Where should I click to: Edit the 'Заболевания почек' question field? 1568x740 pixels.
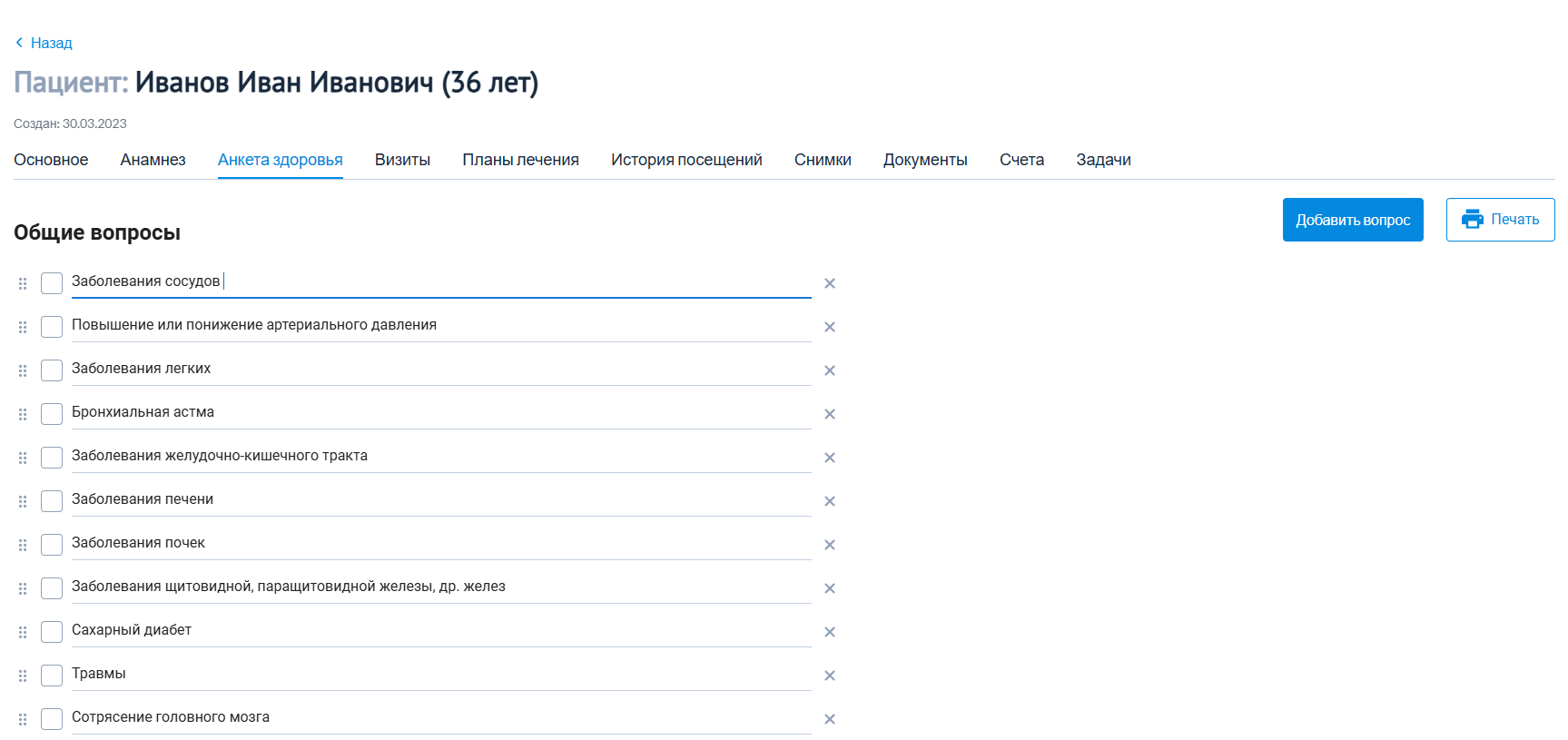click(x=441, y=544)
